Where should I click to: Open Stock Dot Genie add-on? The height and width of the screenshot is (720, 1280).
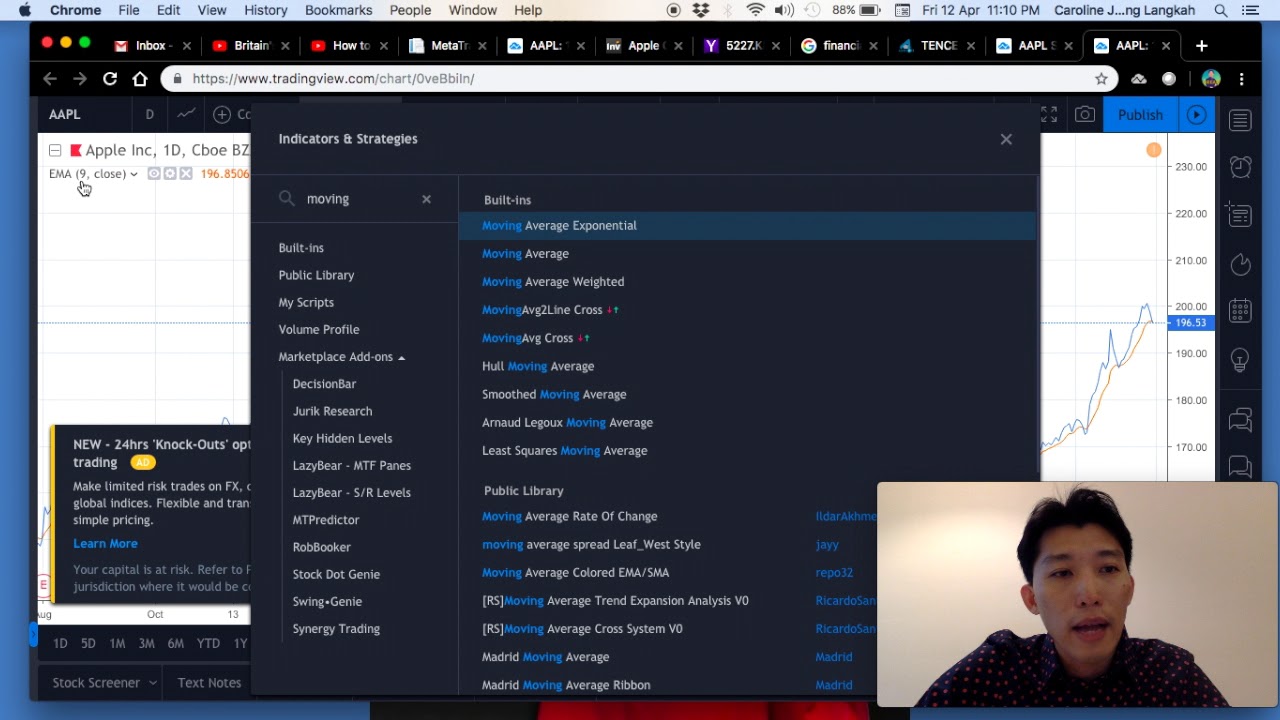click(336, 574)
